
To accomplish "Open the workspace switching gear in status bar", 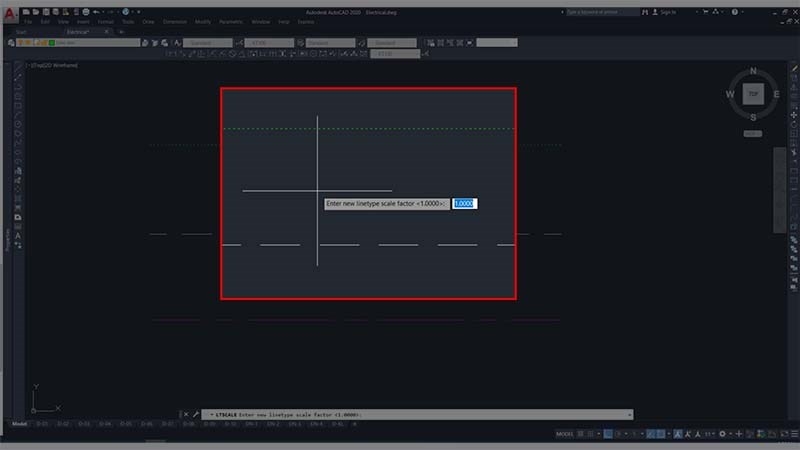I will pyautogui.click(x=722, y=434).
